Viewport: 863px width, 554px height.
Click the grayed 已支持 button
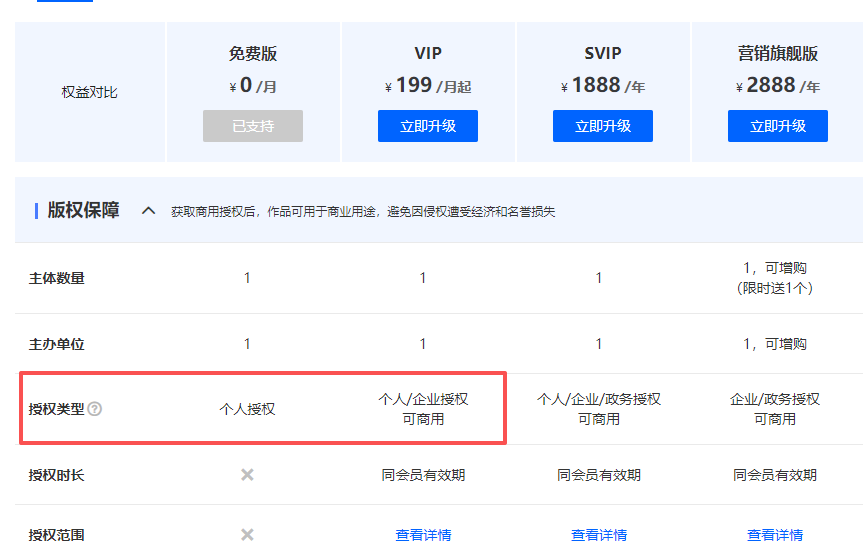pyautogui.click(x=253, y=126)
